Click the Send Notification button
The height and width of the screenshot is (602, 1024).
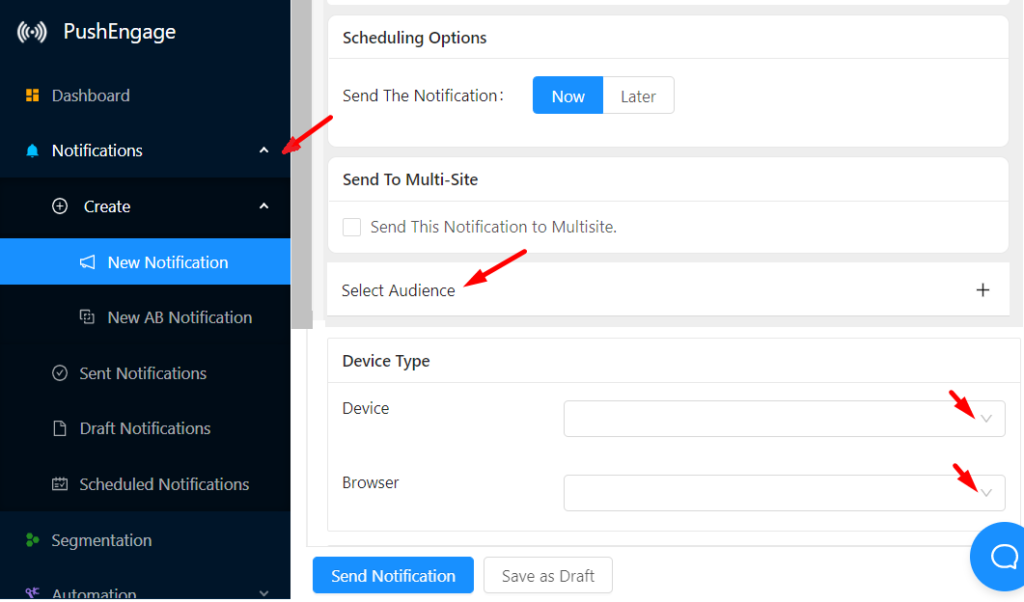[393, 576]
